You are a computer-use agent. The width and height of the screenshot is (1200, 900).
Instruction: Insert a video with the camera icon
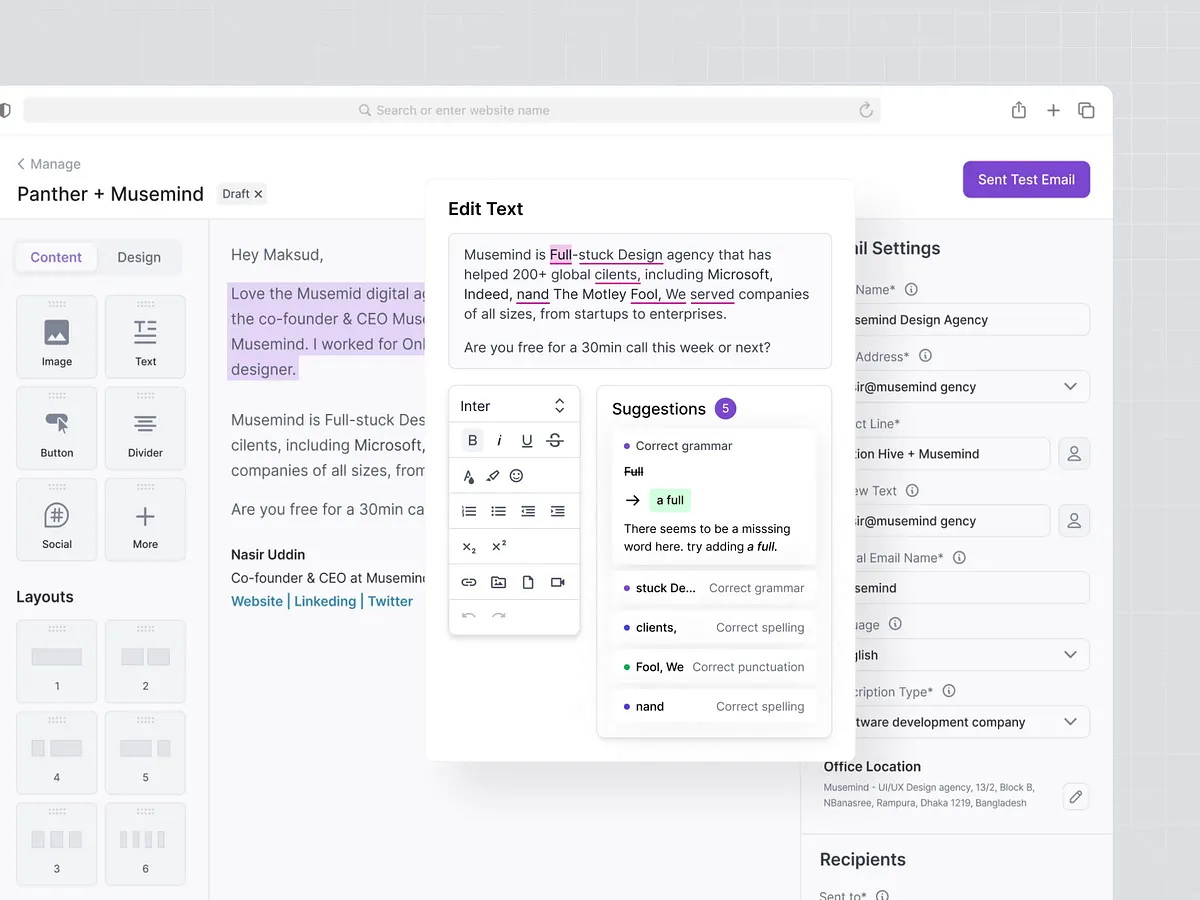pos(558,582)
